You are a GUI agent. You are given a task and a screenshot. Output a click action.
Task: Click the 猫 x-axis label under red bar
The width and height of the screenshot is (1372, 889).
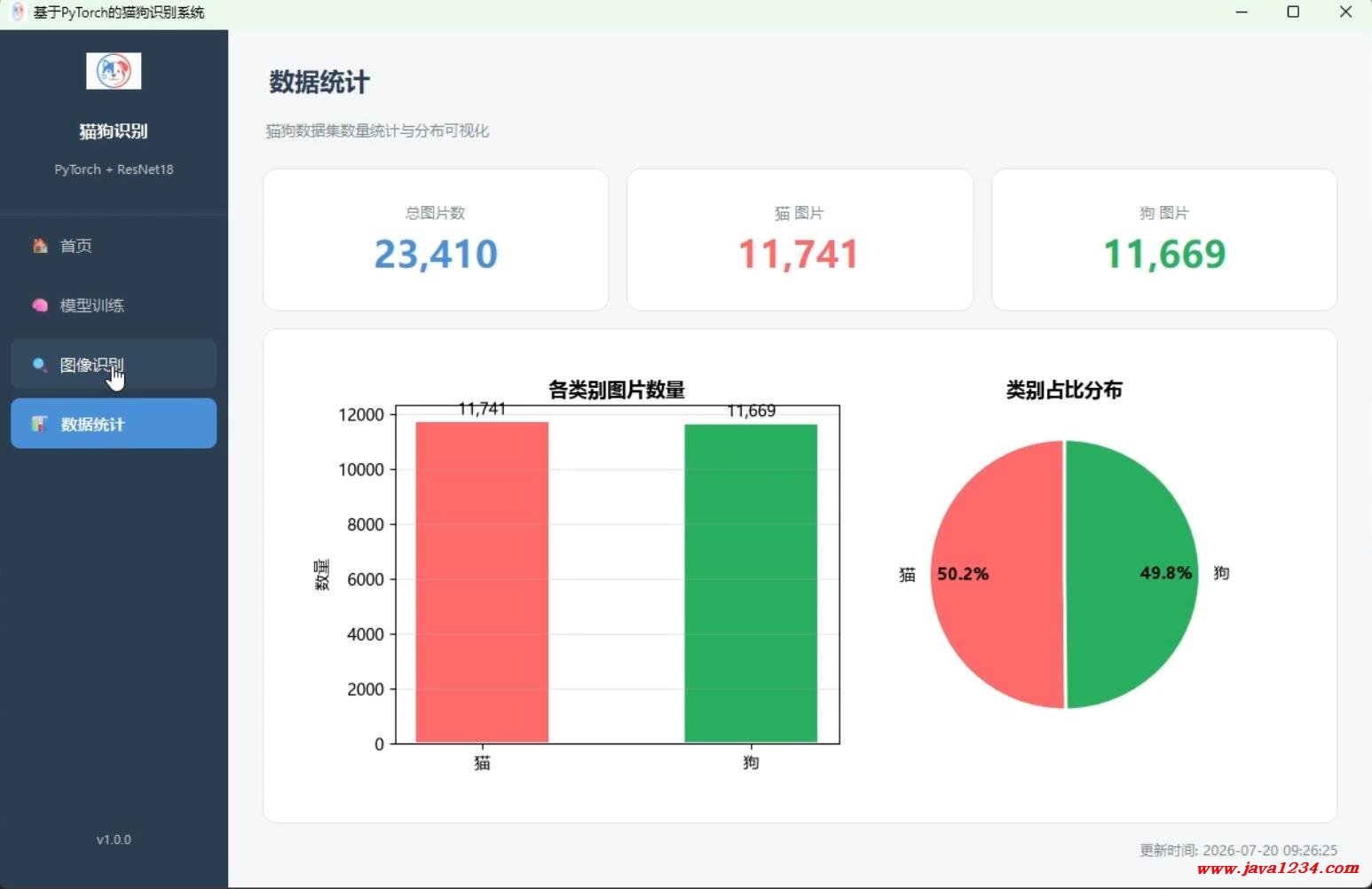[482, 763]
